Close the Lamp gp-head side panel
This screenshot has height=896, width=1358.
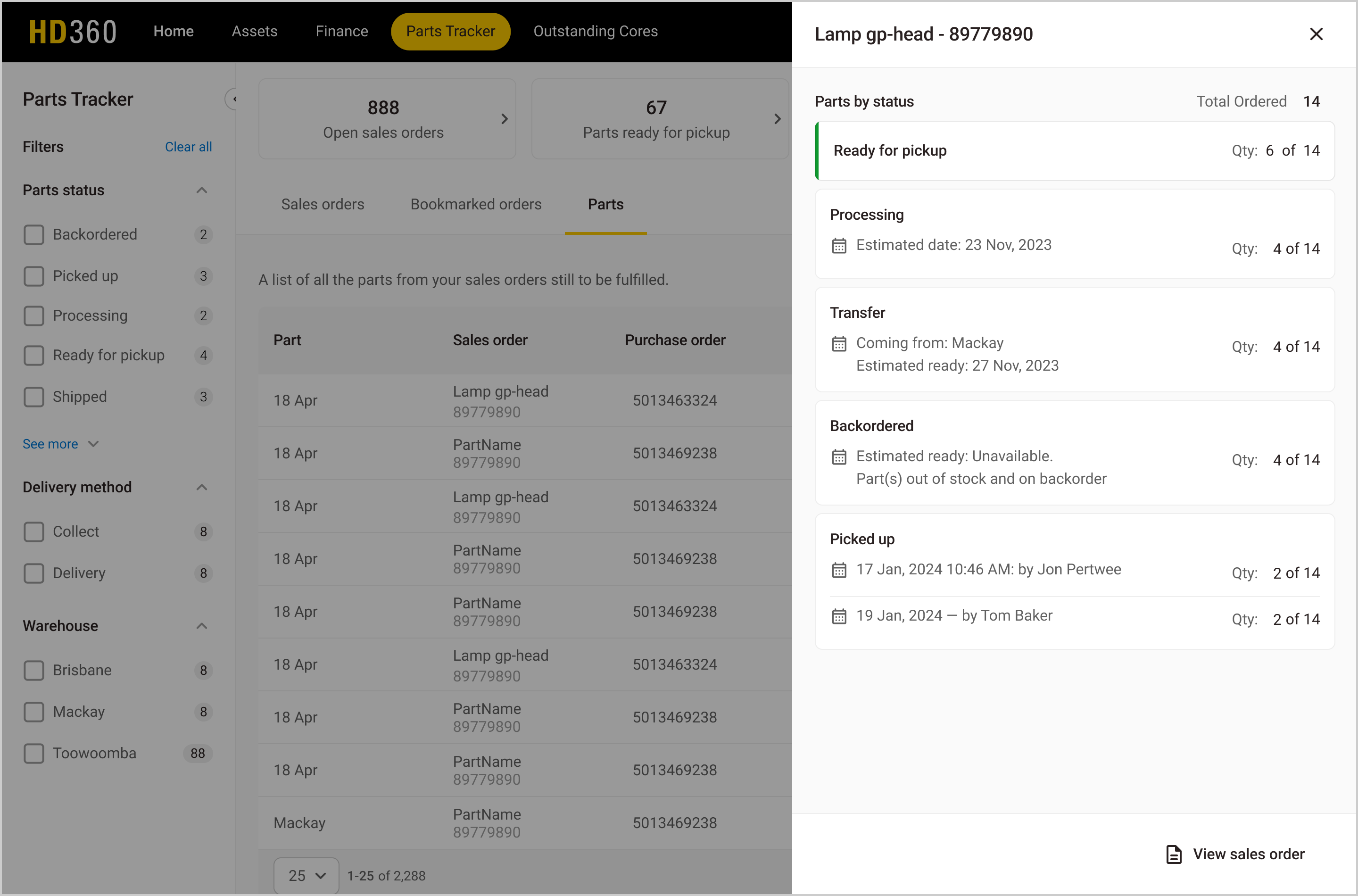tap(1316, 34)
